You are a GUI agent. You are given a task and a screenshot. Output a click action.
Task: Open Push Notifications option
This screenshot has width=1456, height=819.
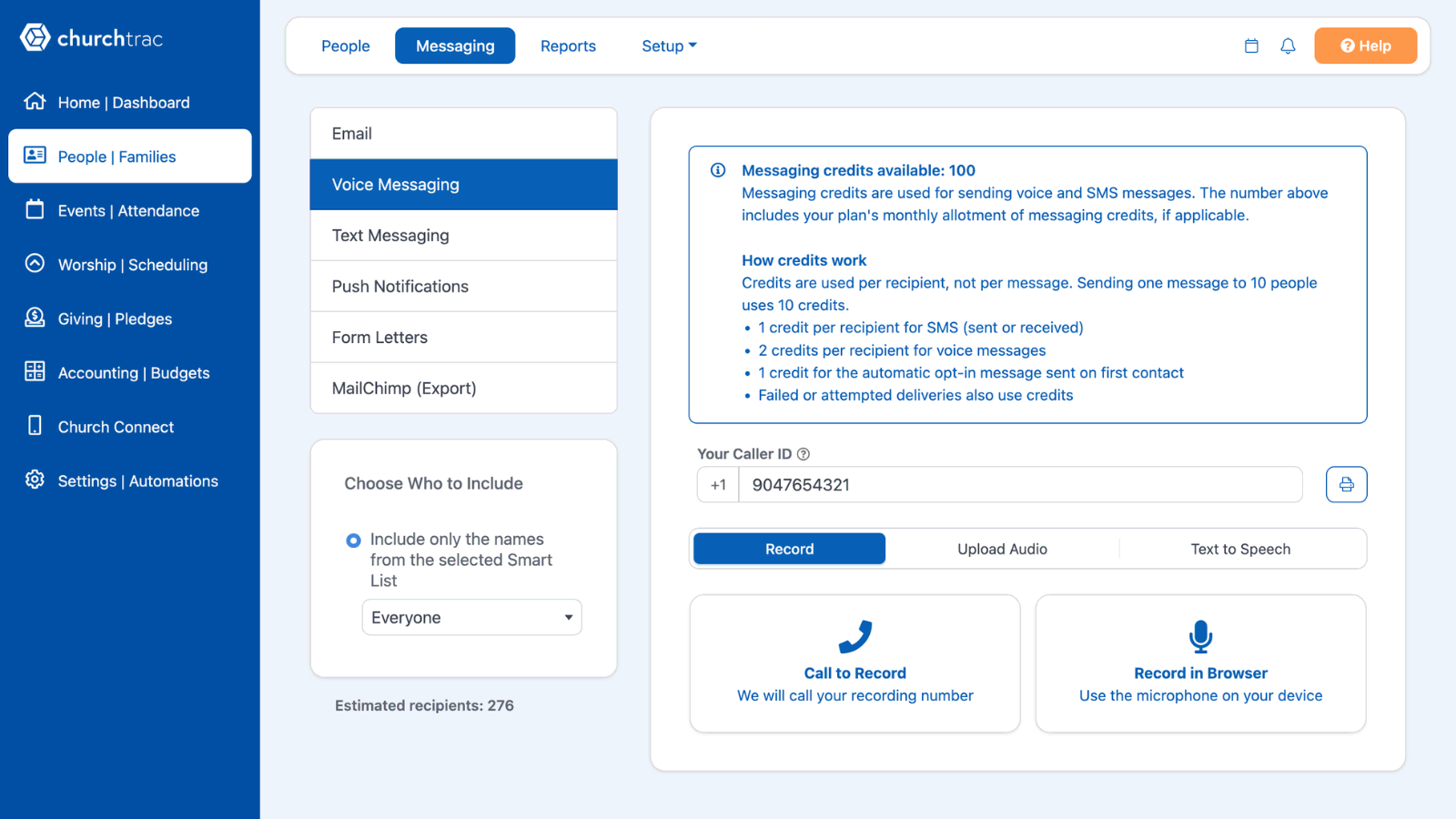pyautogui.click(x=463, y=287)
